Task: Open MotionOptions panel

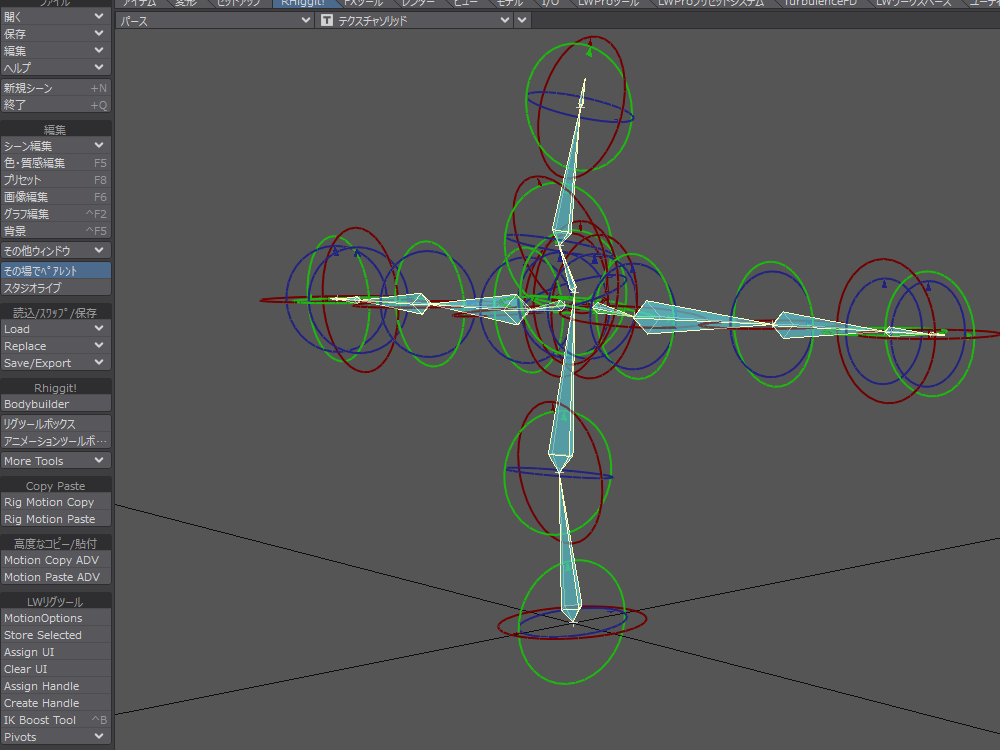Action: click(x=55, y=618)
